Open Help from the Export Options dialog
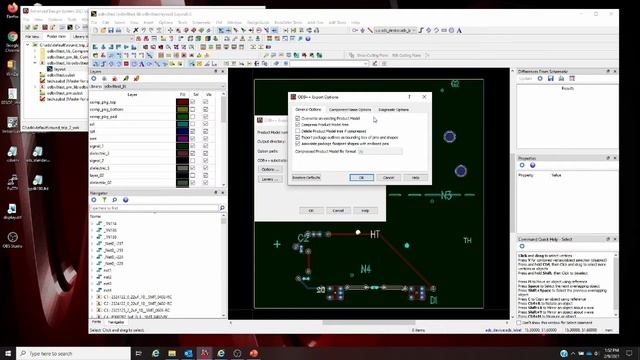This screenshot has width=640, height=360. [x=416, y=178]
